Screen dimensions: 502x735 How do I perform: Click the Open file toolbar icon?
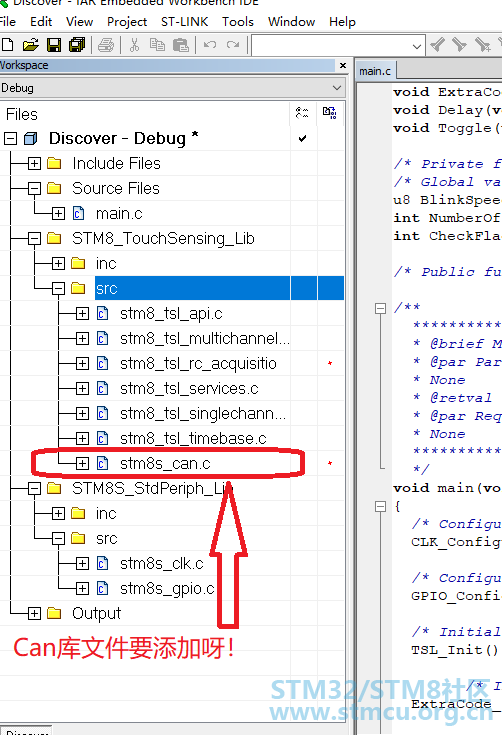tap(30, 45)
